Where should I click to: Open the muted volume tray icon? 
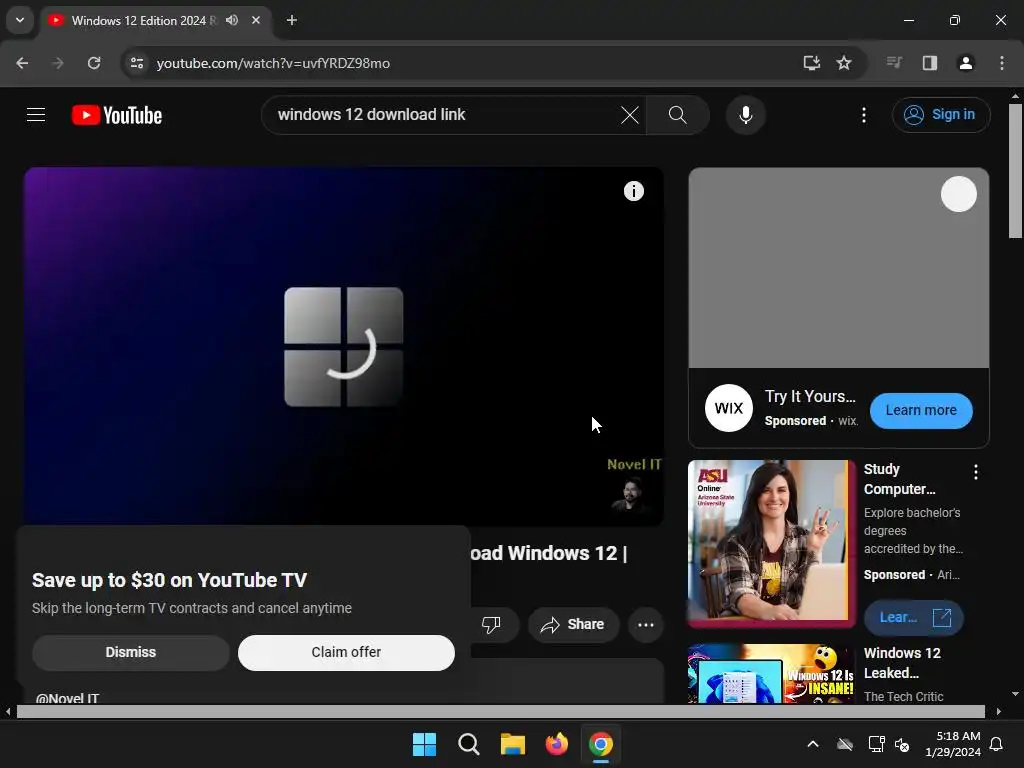pyautogui.click(x=902, y=744)
